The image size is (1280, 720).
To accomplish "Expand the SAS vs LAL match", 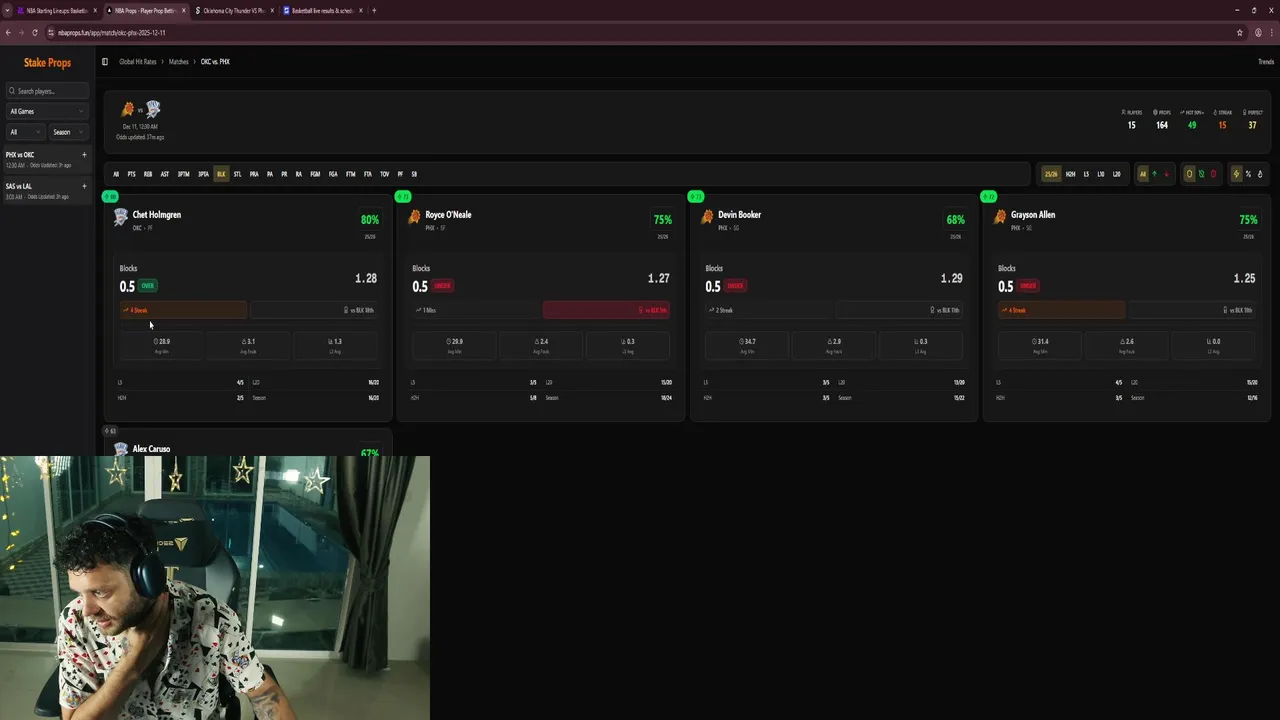I will click(84, 186).
